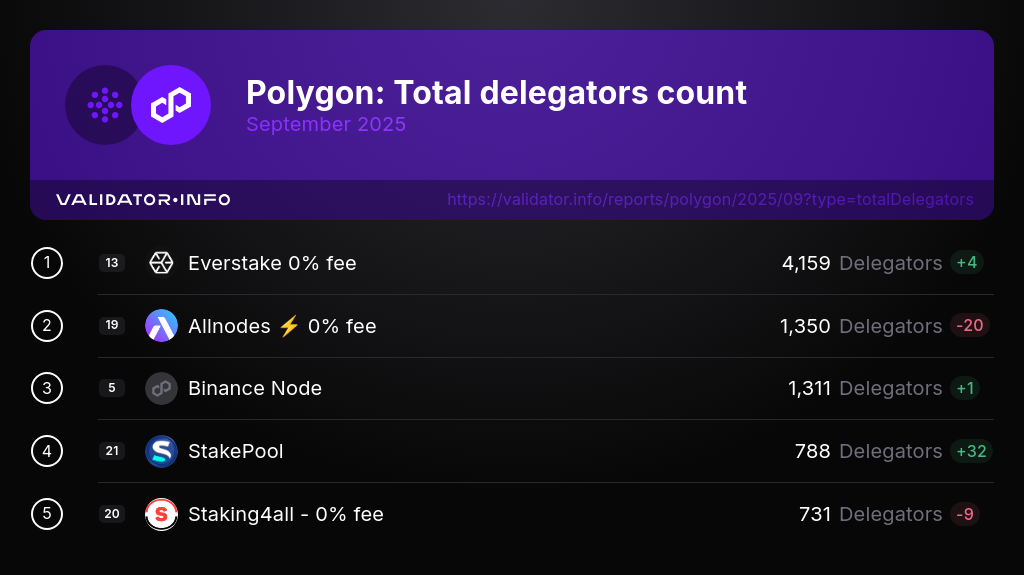Click the VALIDATOR·INFO brand logo
The width and height of the screenshot is (1024, 575).
pos(143,200)
